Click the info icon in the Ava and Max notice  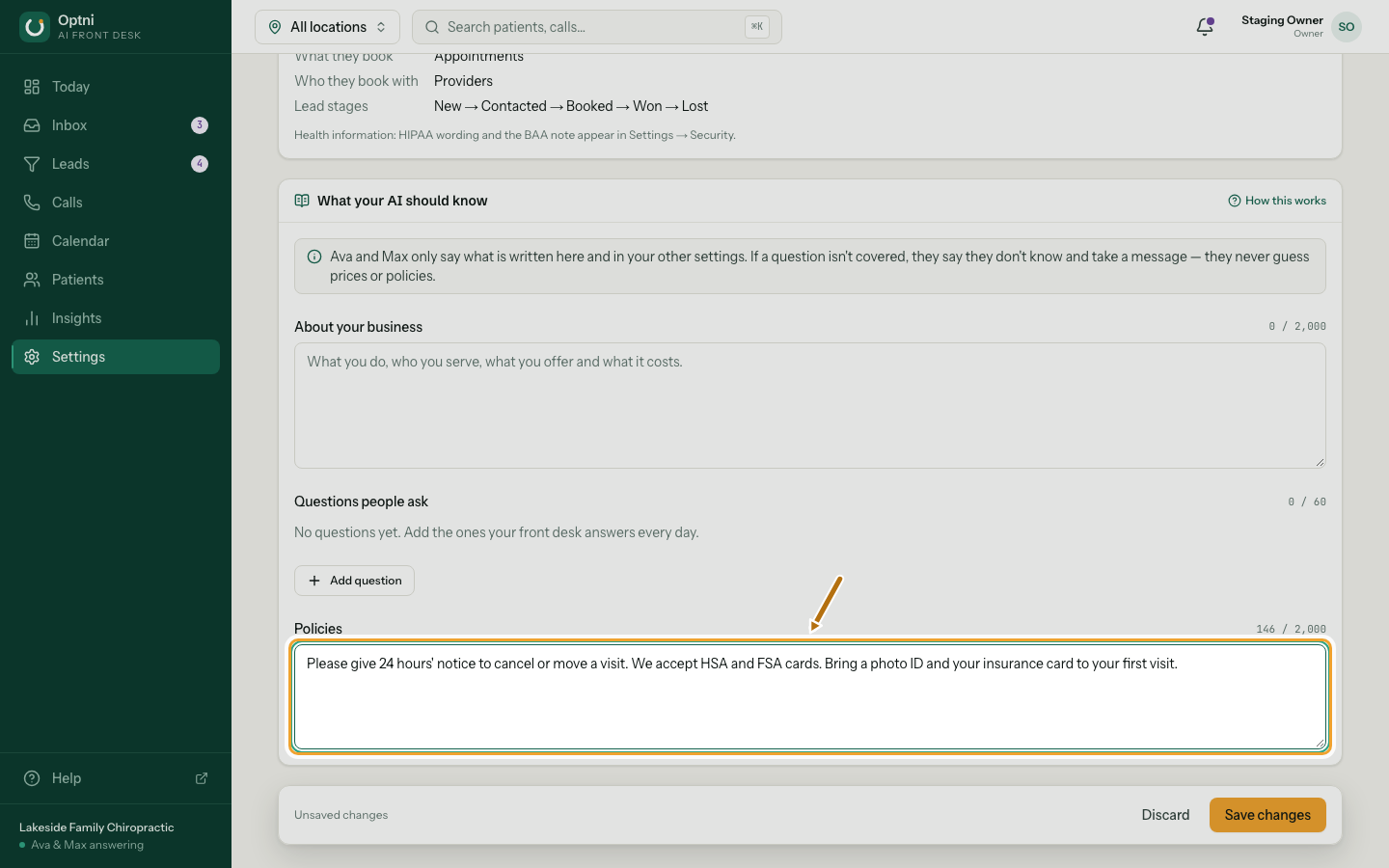tap(314, 257)
